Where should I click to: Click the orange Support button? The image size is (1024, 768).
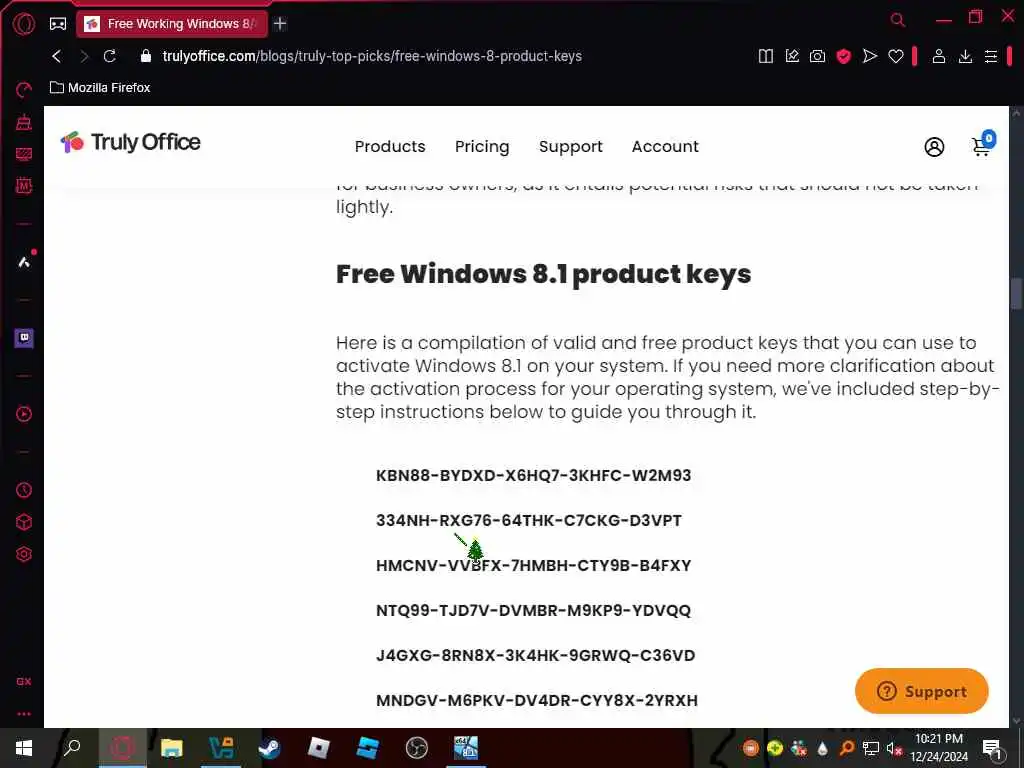(921, 691)
